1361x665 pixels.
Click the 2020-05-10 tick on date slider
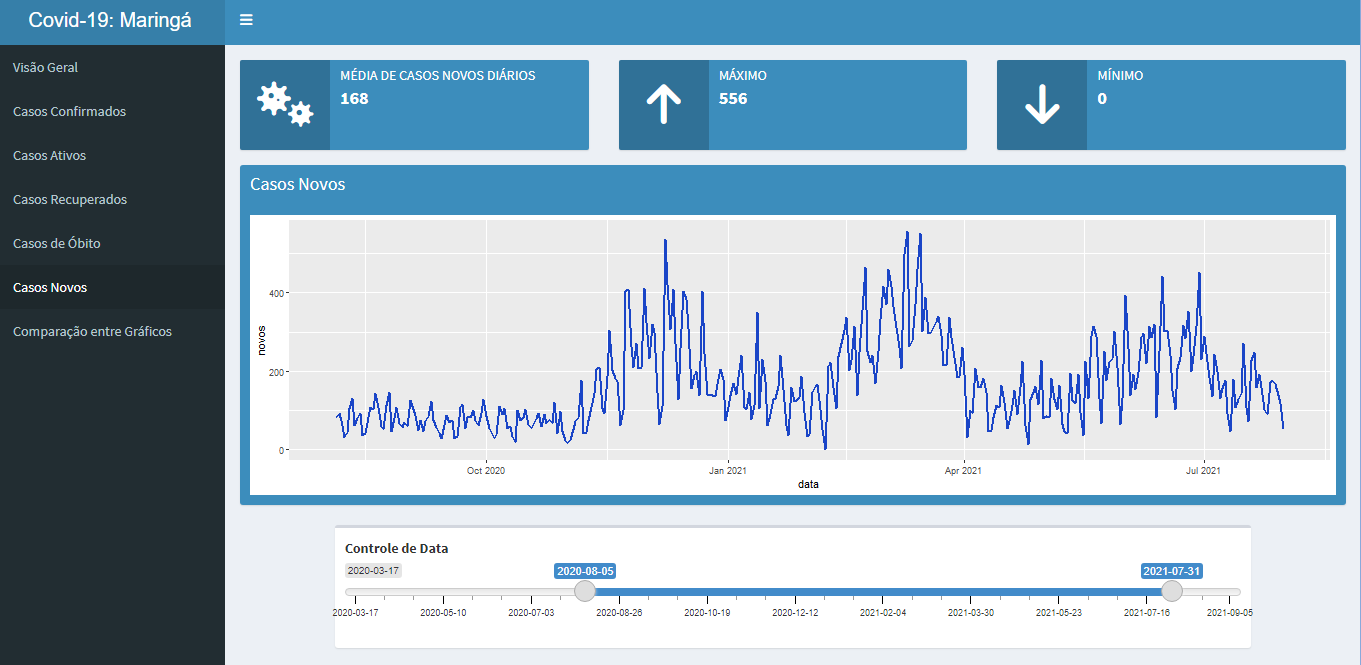444,612
